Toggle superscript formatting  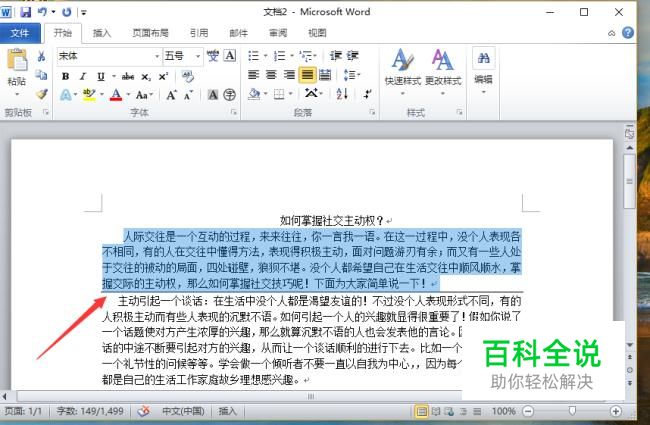pos(163,76)
